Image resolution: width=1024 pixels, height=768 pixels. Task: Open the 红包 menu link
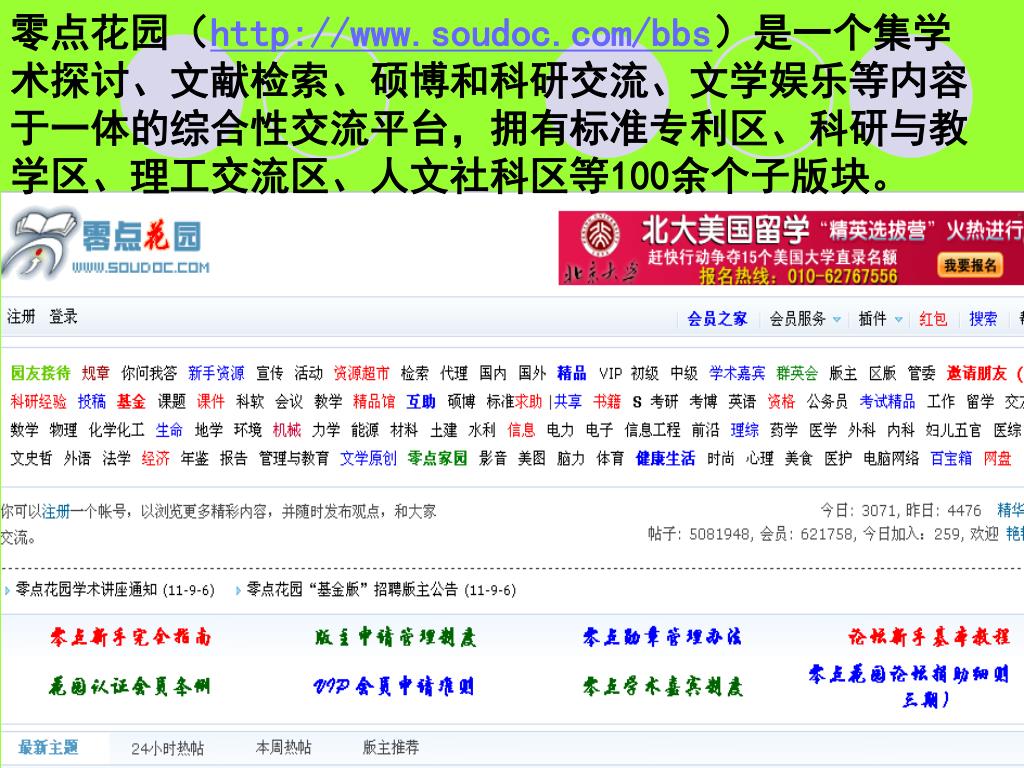coord(933,319)
